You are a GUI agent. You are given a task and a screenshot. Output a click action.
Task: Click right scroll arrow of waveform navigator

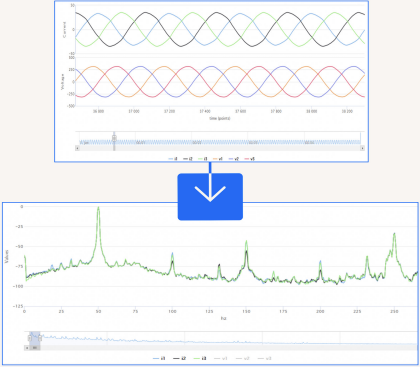coord(362,148)
